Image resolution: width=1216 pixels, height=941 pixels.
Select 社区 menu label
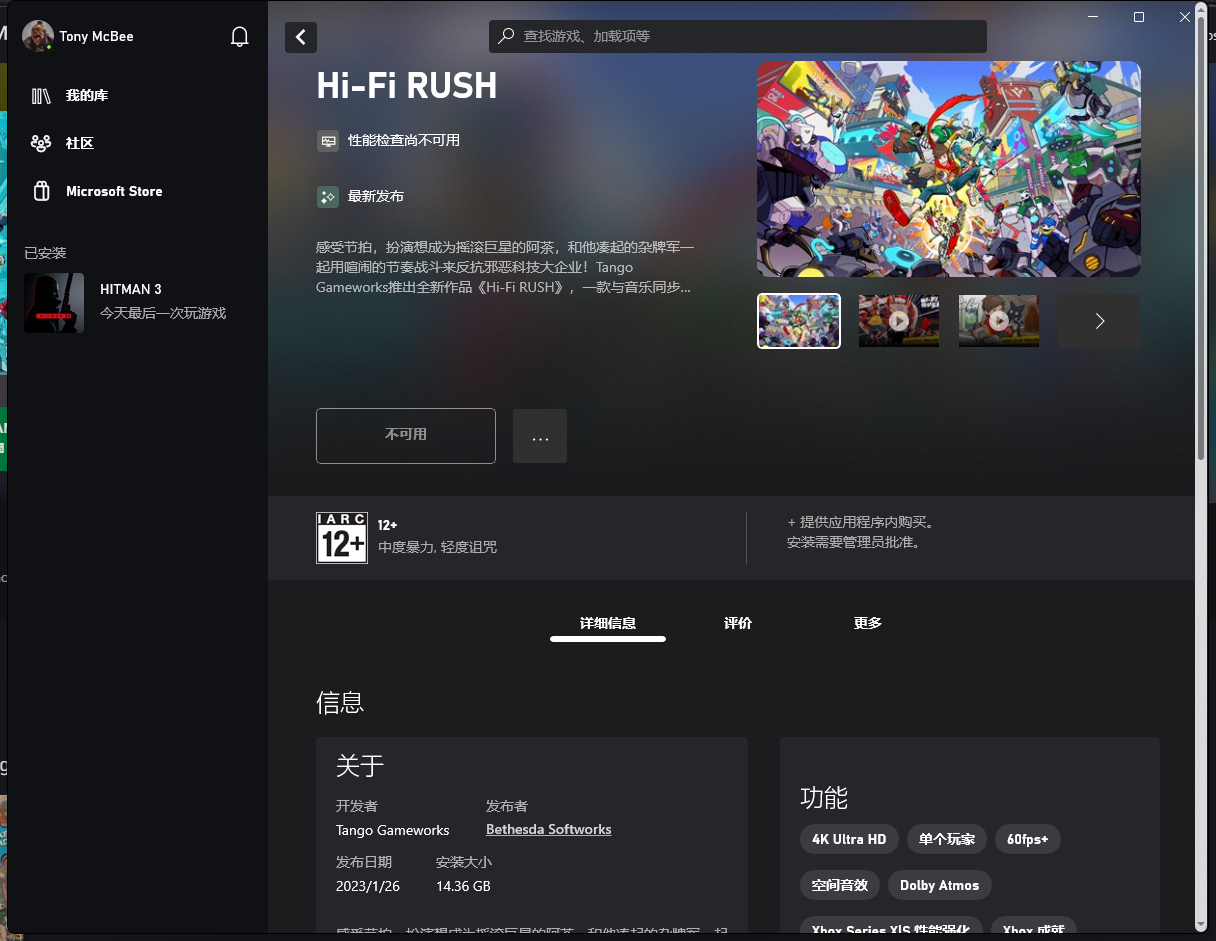click(x=80, y=143)
